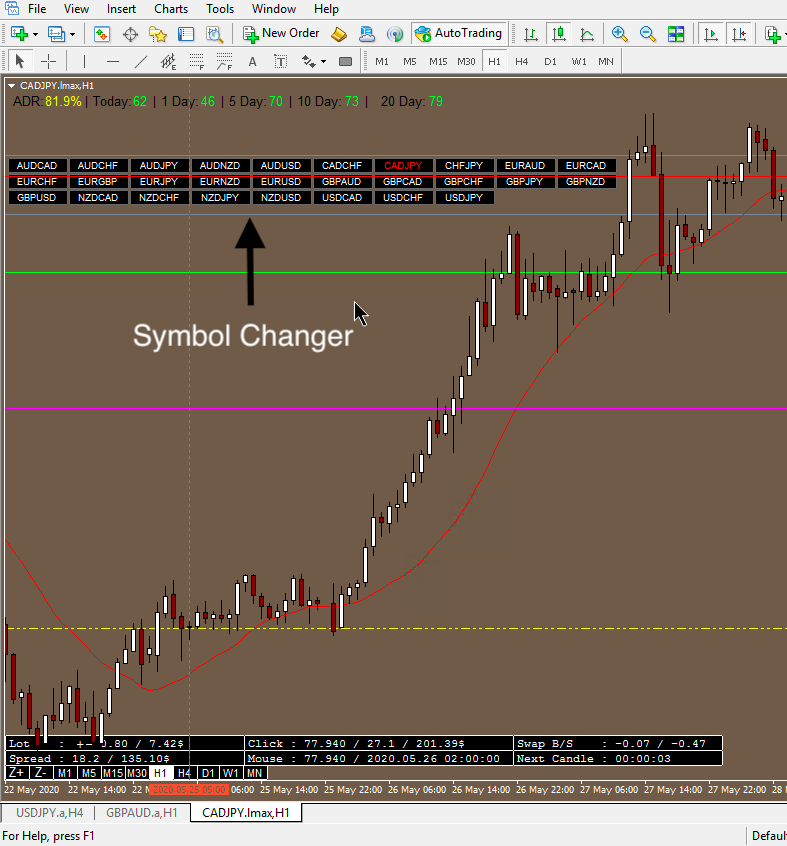Open the File menu
The height and width of the screenshot is (846, 787).
pos(37,9)
